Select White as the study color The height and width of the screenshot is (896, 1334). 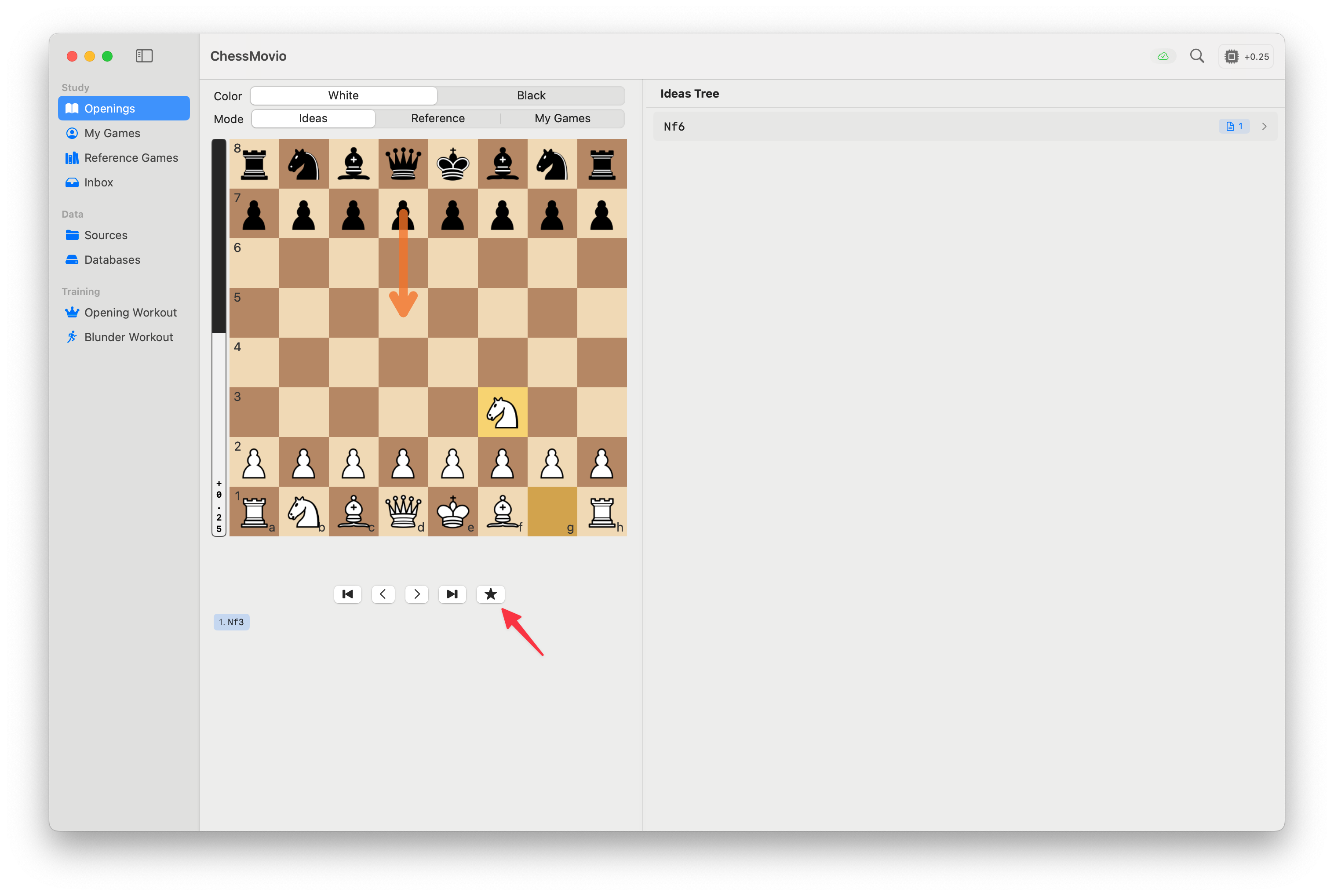pos(343,95)
